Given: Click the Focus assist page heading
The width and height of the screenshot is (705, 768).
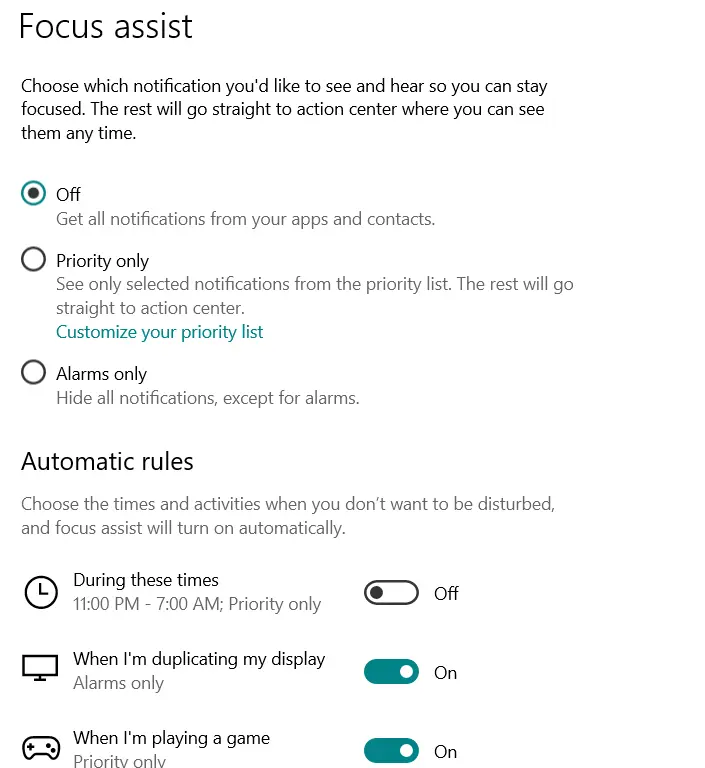Looking at the screenshot, I should tap(106, 26).
